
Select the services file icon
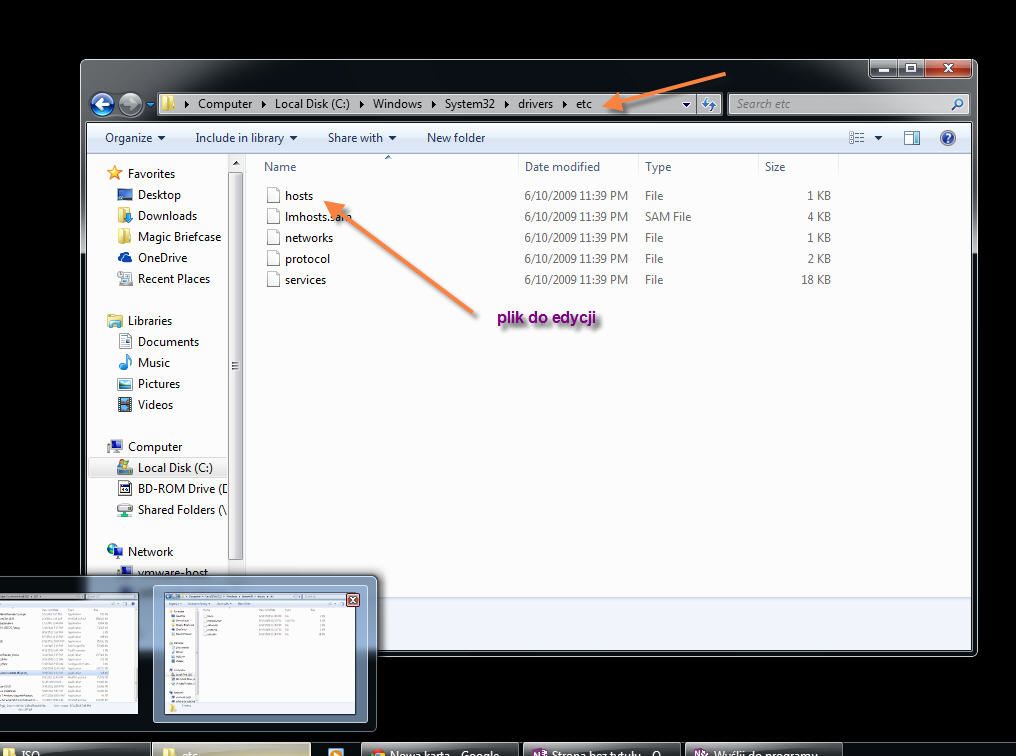coord(274,280)
